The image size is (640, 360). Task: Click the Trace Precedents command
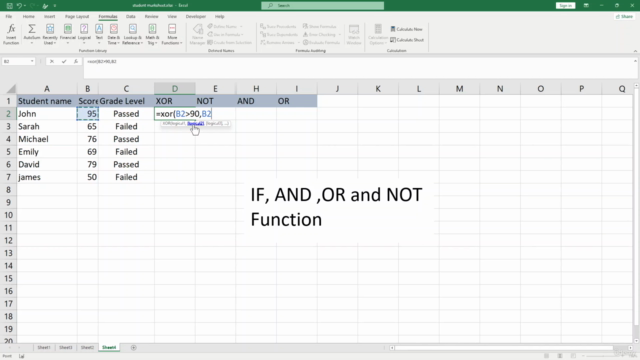[x=278, y=27]
